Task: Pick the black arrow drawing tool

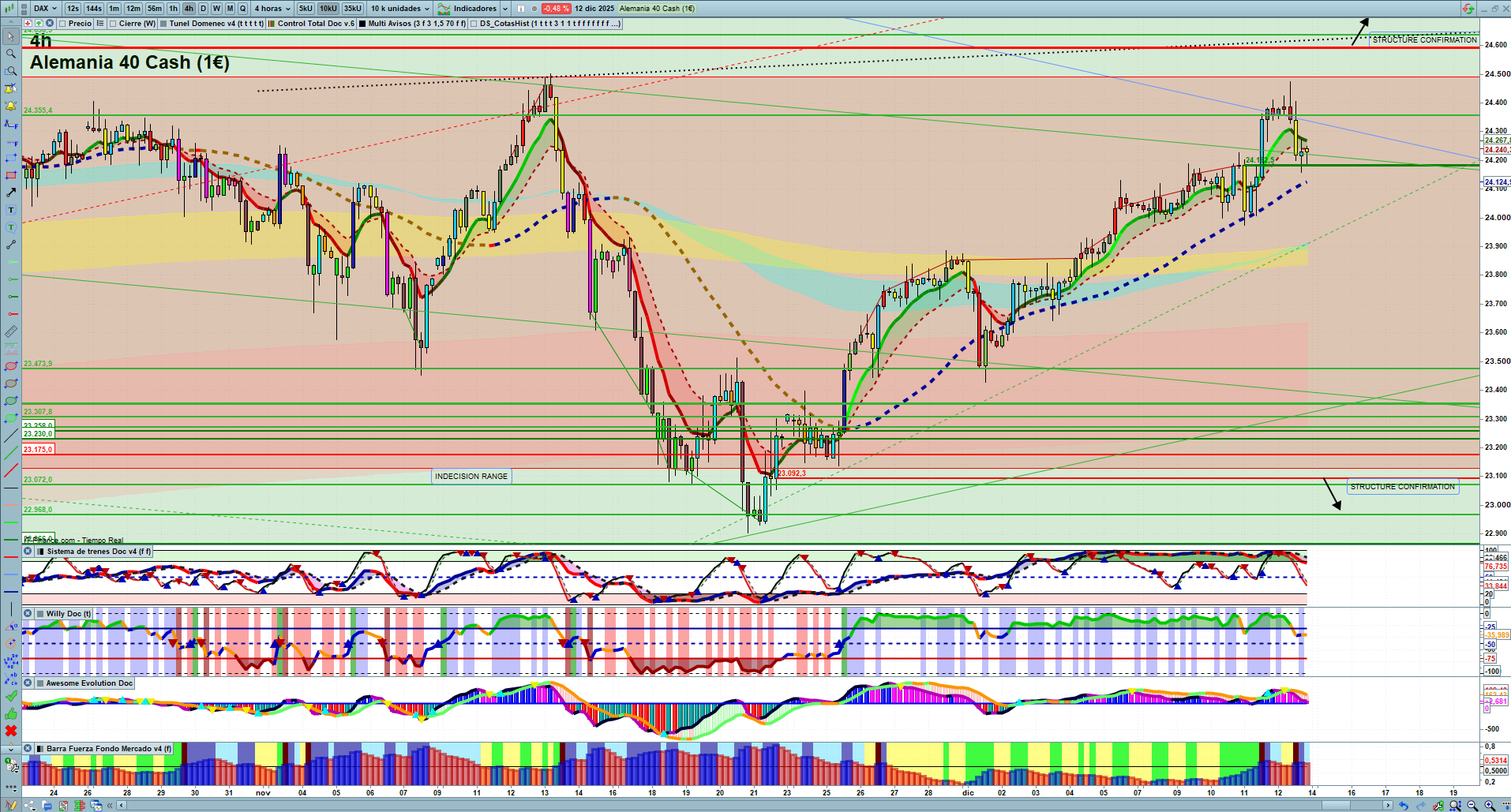Action: coord(11,193)
